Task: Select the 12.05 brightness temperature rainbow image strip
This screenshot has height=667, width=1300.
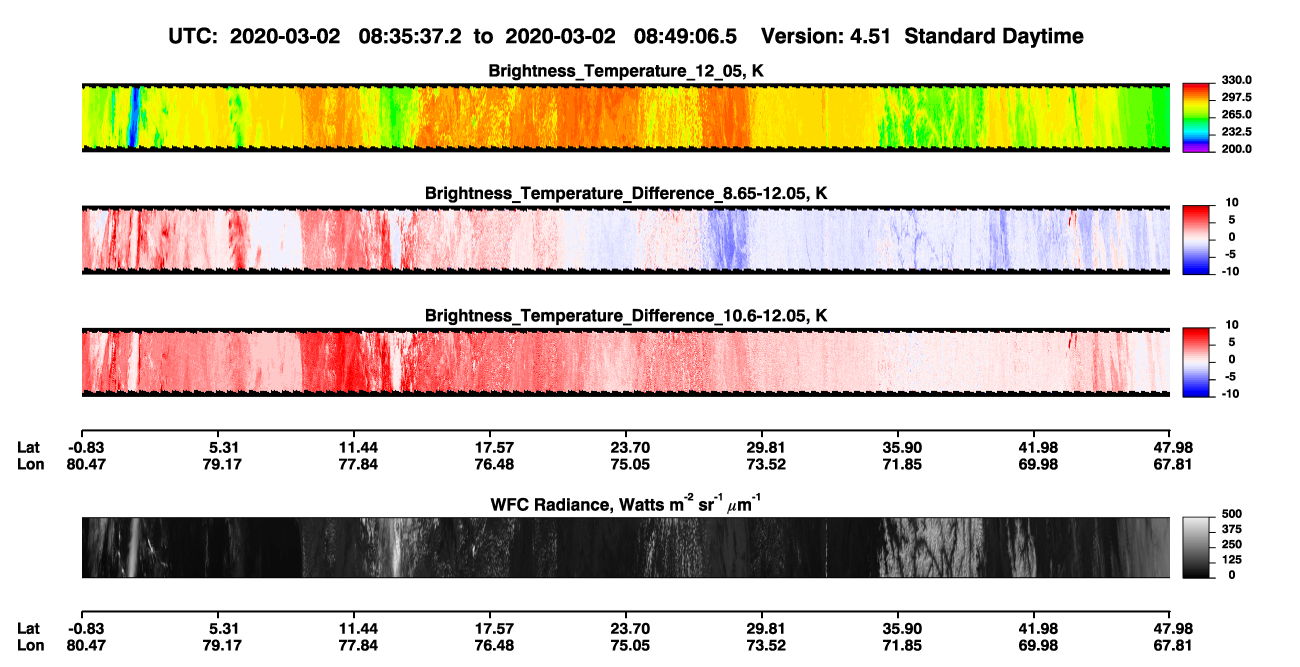Action: [x=626, y=117]
